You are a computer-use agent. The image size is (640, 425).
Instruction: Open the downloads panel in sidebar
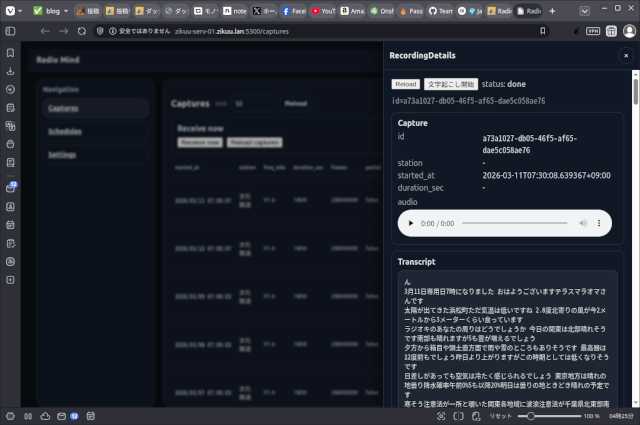10,71
